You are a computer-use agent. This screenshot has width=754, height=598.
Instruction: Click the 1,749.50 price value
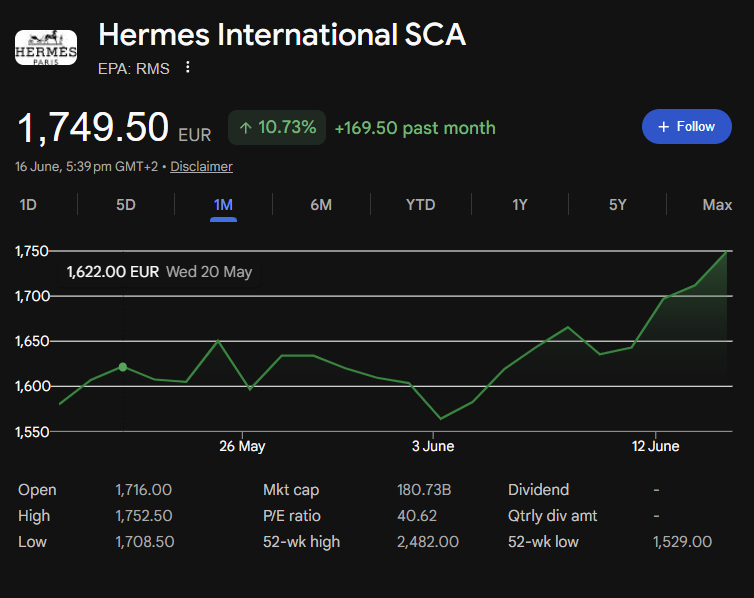(x=93, y=127)
